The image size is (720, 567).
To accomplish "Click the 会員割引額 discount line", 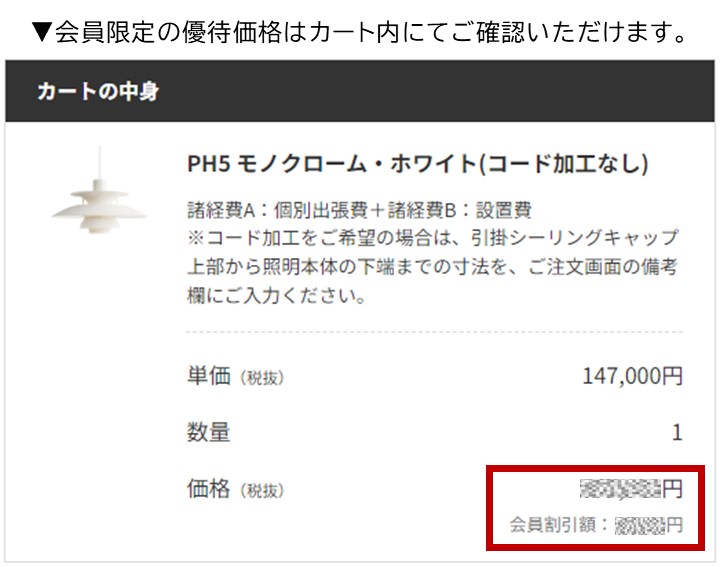I will coord(596,525).
